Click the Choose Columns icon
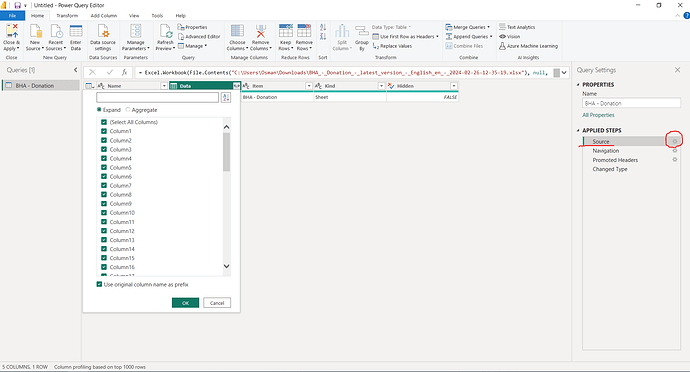The height and width of the screenshot is (372, 690). click(237, 31)
